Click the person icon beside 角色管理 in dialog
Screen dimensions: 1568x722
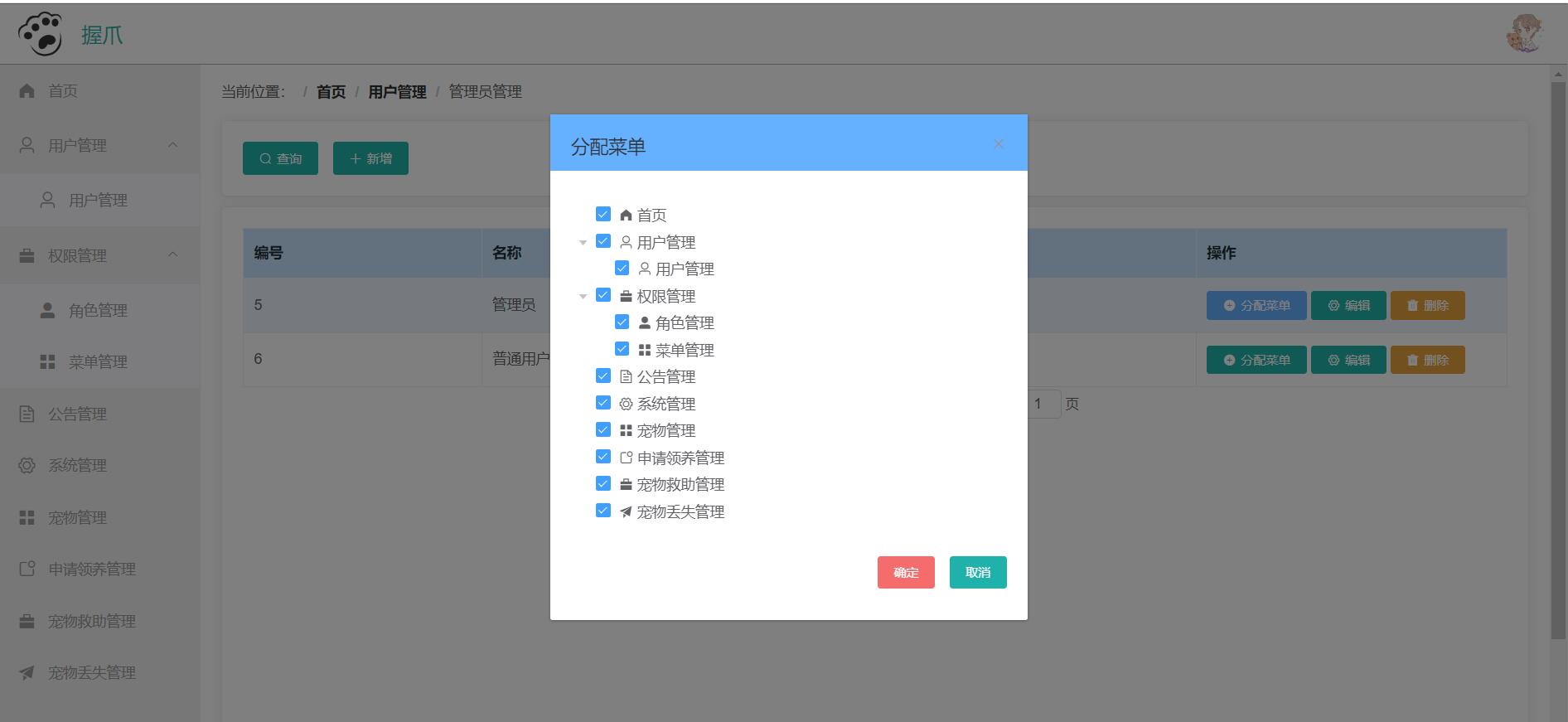pos(645,322)
